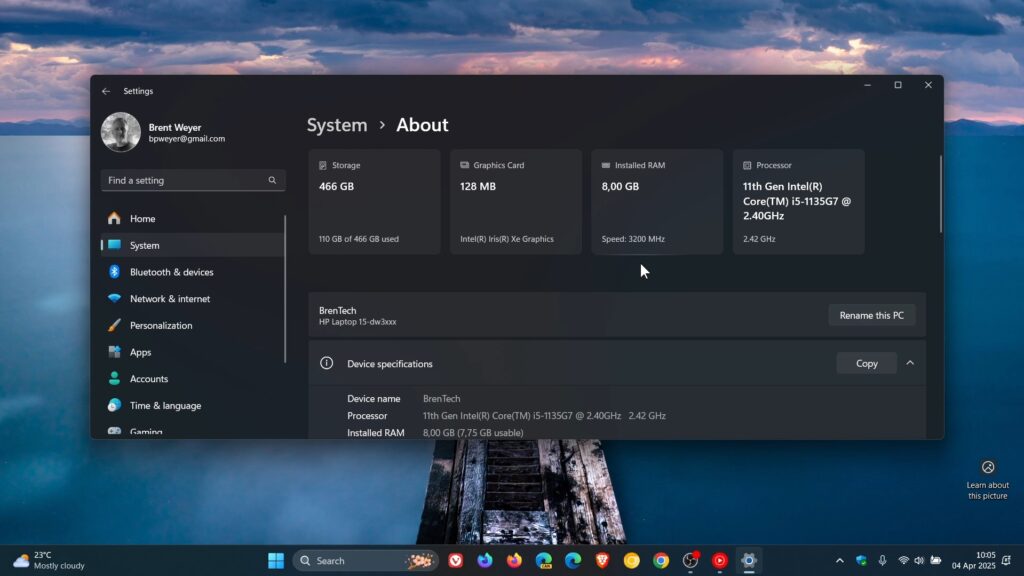
Task: Open Network & internet settings
Action: pyautogui.click(x=193, y=299)
